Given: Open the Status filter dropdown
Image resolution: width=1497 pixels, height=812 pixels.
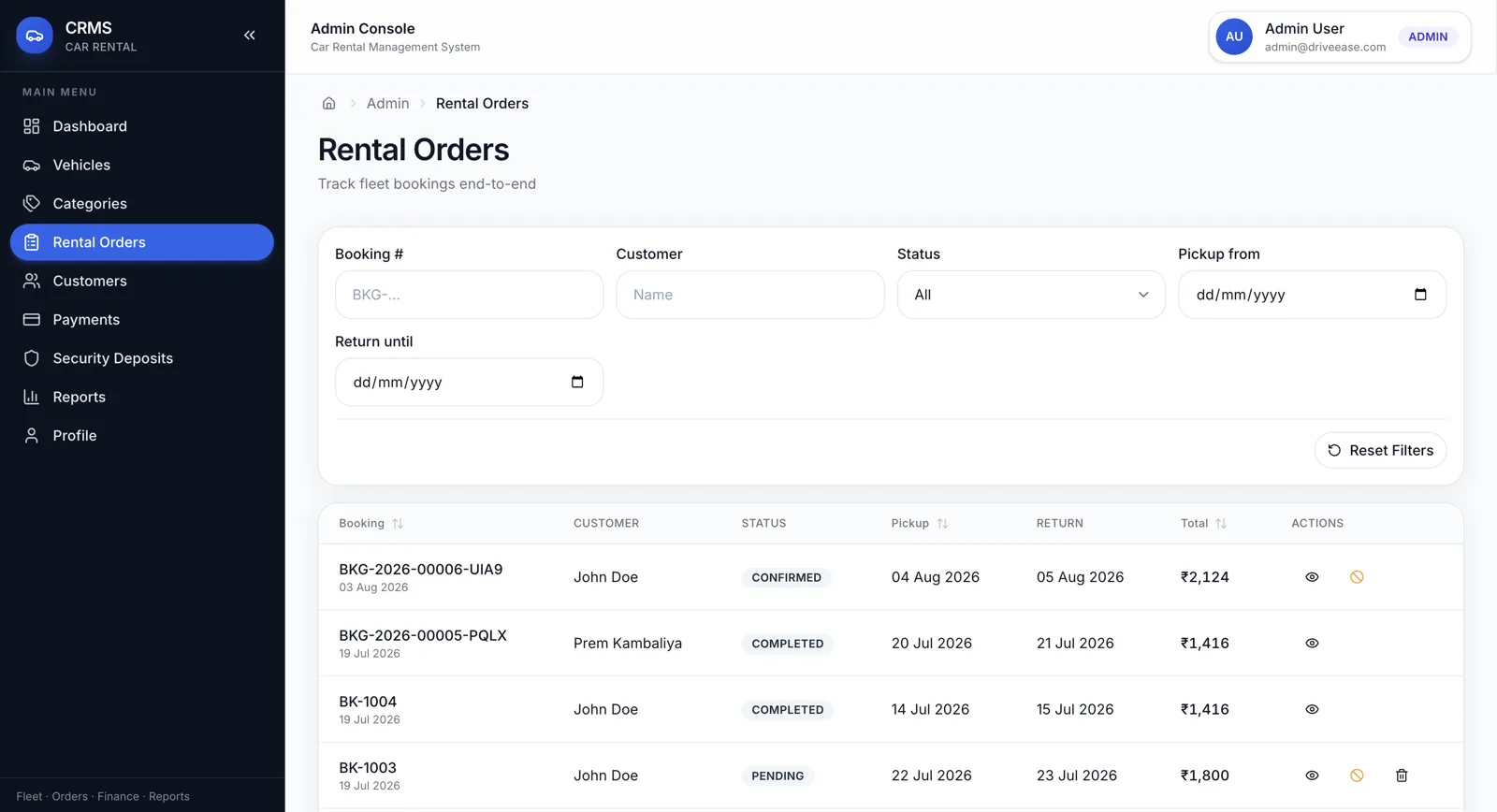Looking at the screenshot, I should (1031, 295).
